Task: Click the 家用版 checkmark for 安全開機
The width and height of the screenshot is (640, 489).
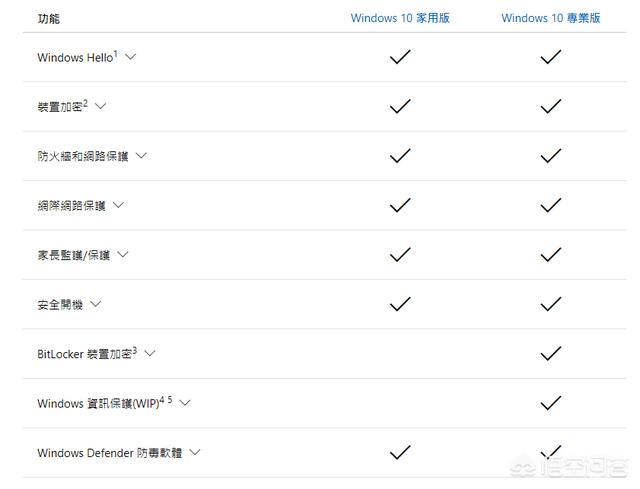Action: [400, 304]
